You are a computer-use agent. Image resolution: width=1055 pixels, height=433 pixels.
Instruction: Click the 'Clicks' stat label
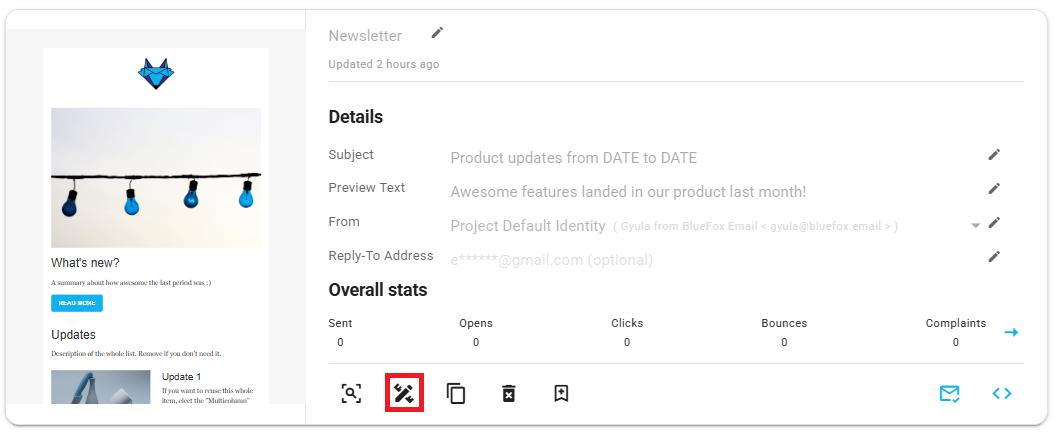tap(627, 323)
